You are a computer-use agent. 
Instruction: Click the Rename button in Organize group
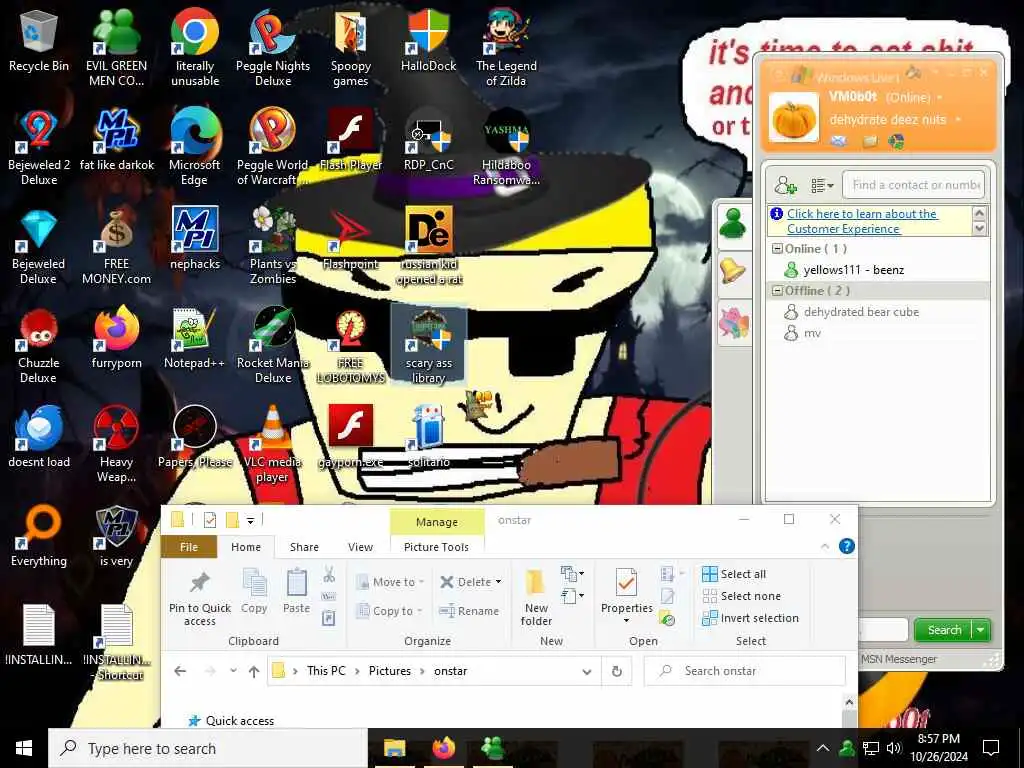tap(470, 611)
